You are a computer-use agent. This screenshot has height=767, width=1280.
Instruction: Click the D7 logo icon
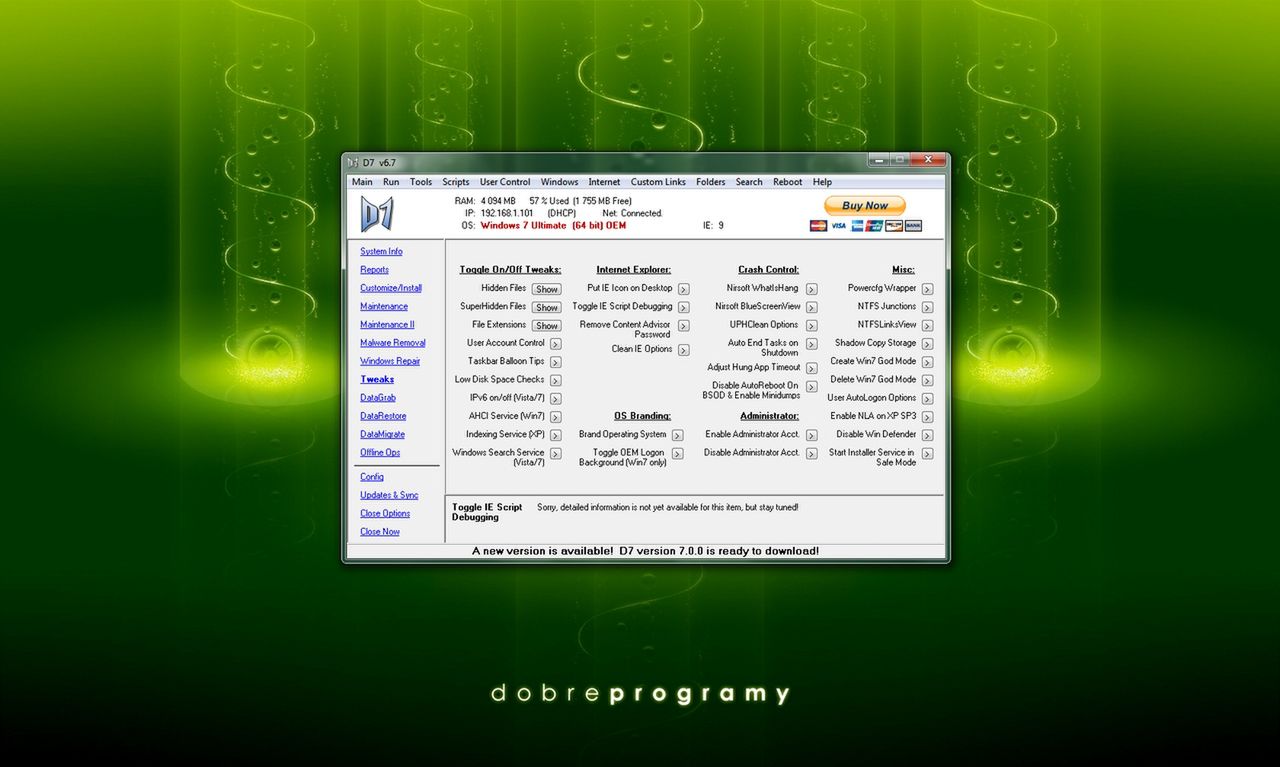click(x=377, y=214)
